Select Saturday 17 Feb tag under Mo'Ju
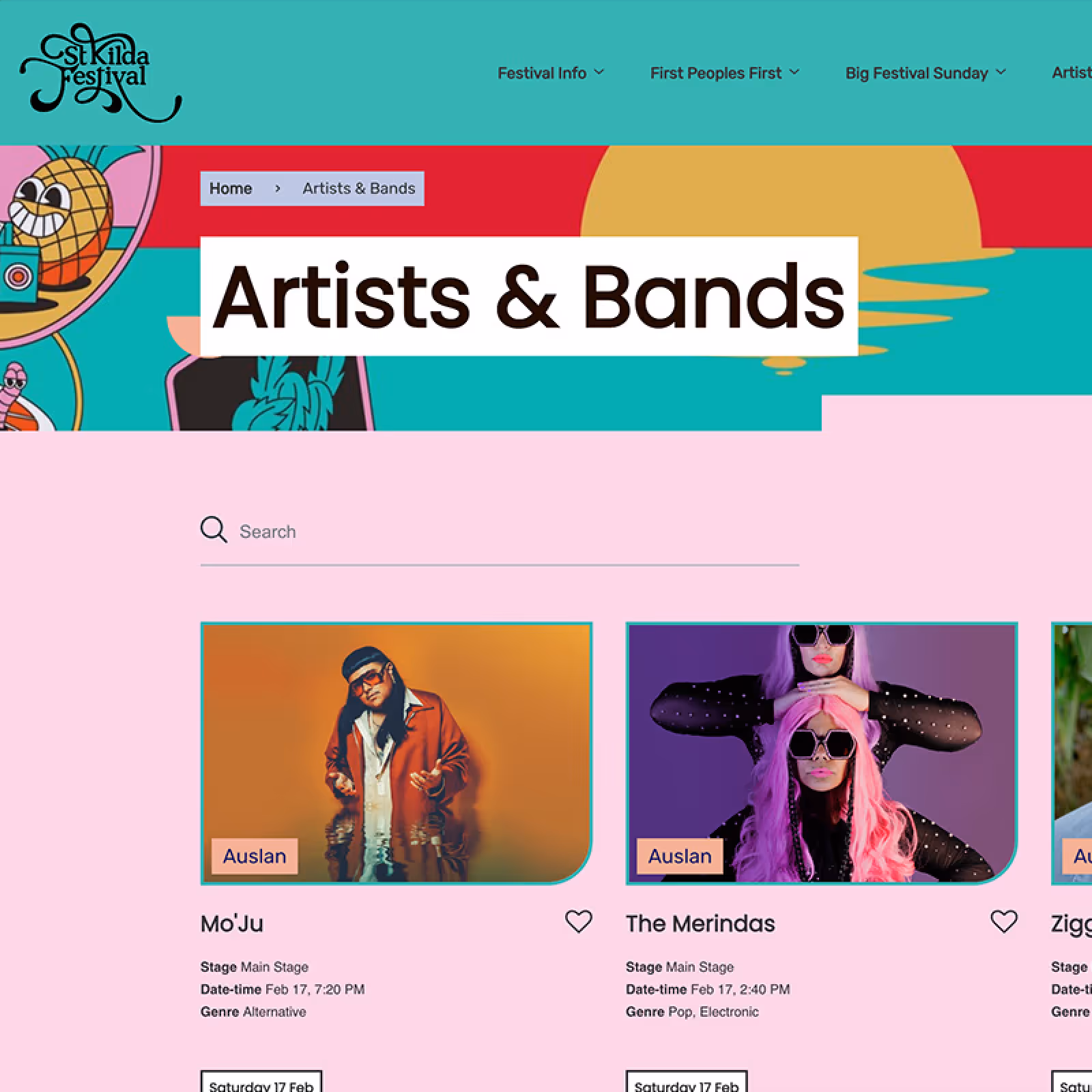The image size is (1092, 1092). pyautogui.click(x=261, y=1082)
